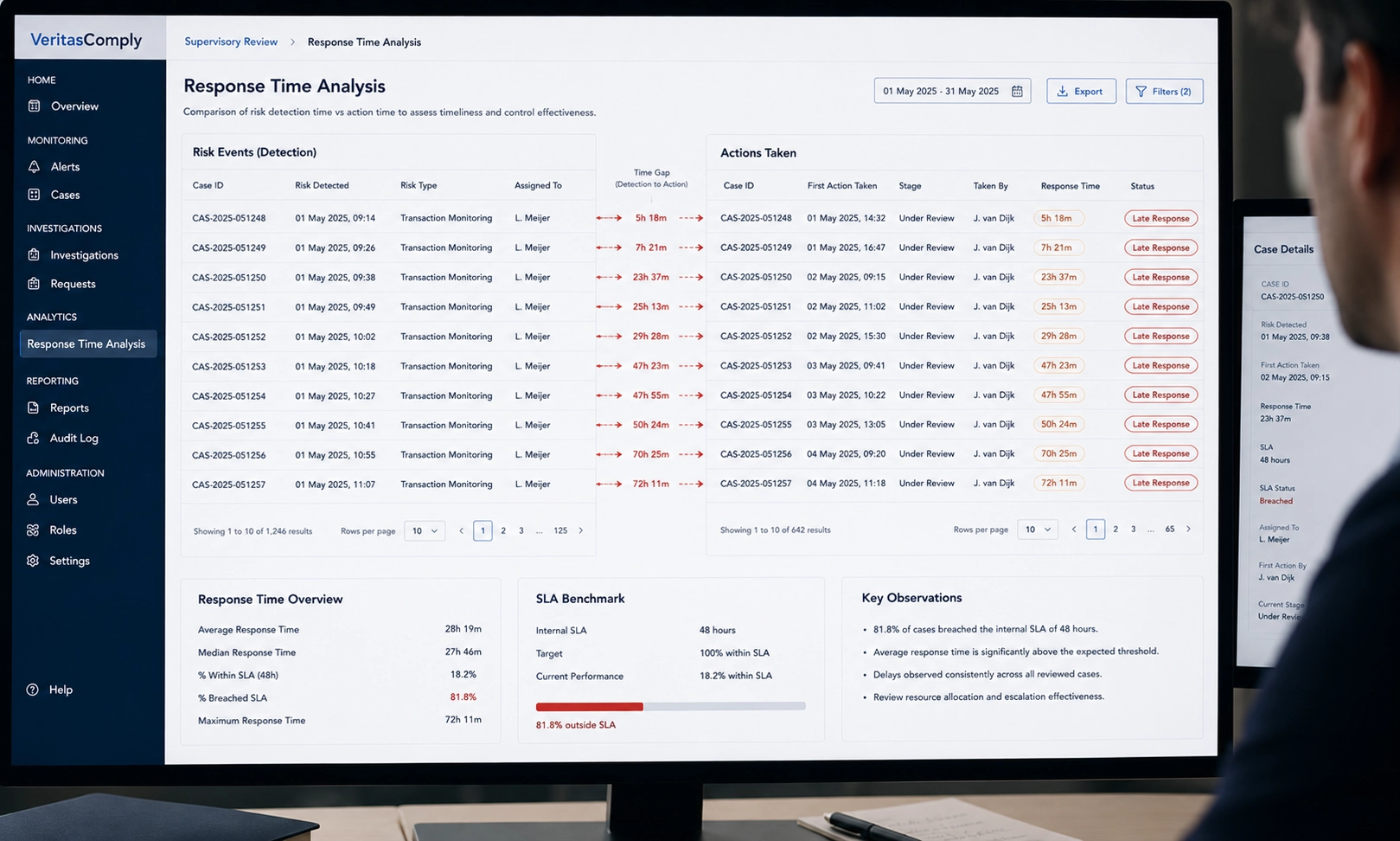Click '81.8% outside SLA' label

click(576, 725)
